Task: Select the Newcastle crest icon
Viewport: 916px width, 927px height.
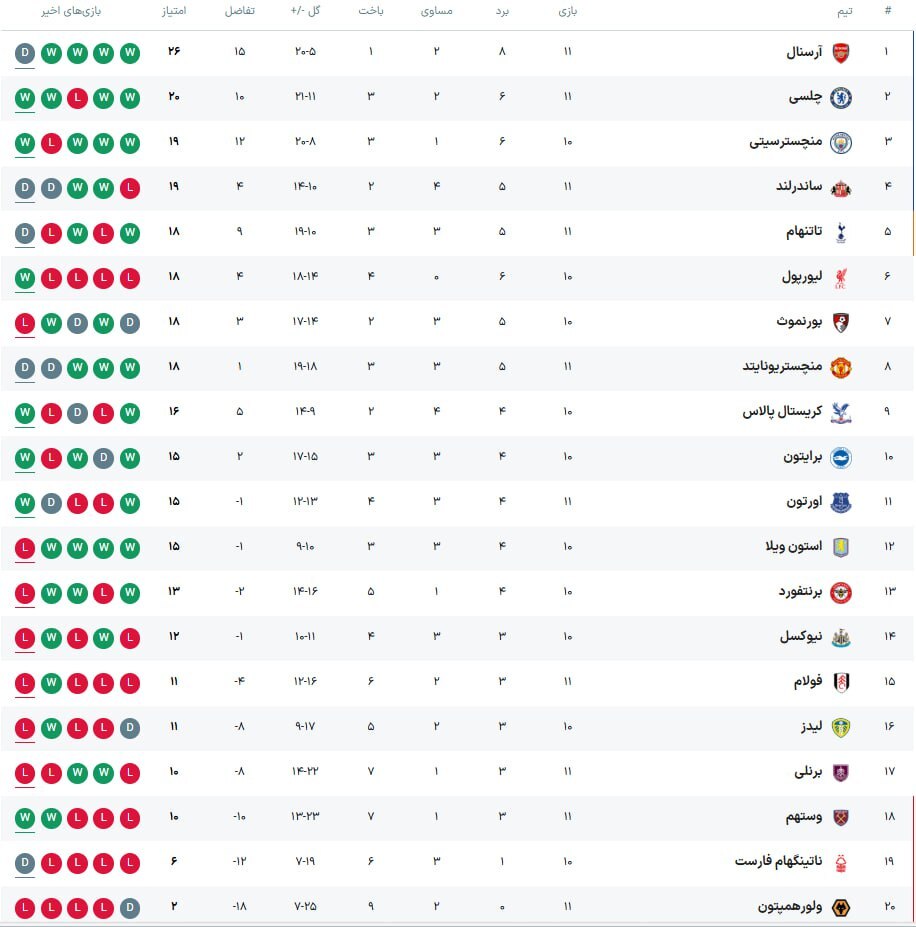Action: point(841,637)
